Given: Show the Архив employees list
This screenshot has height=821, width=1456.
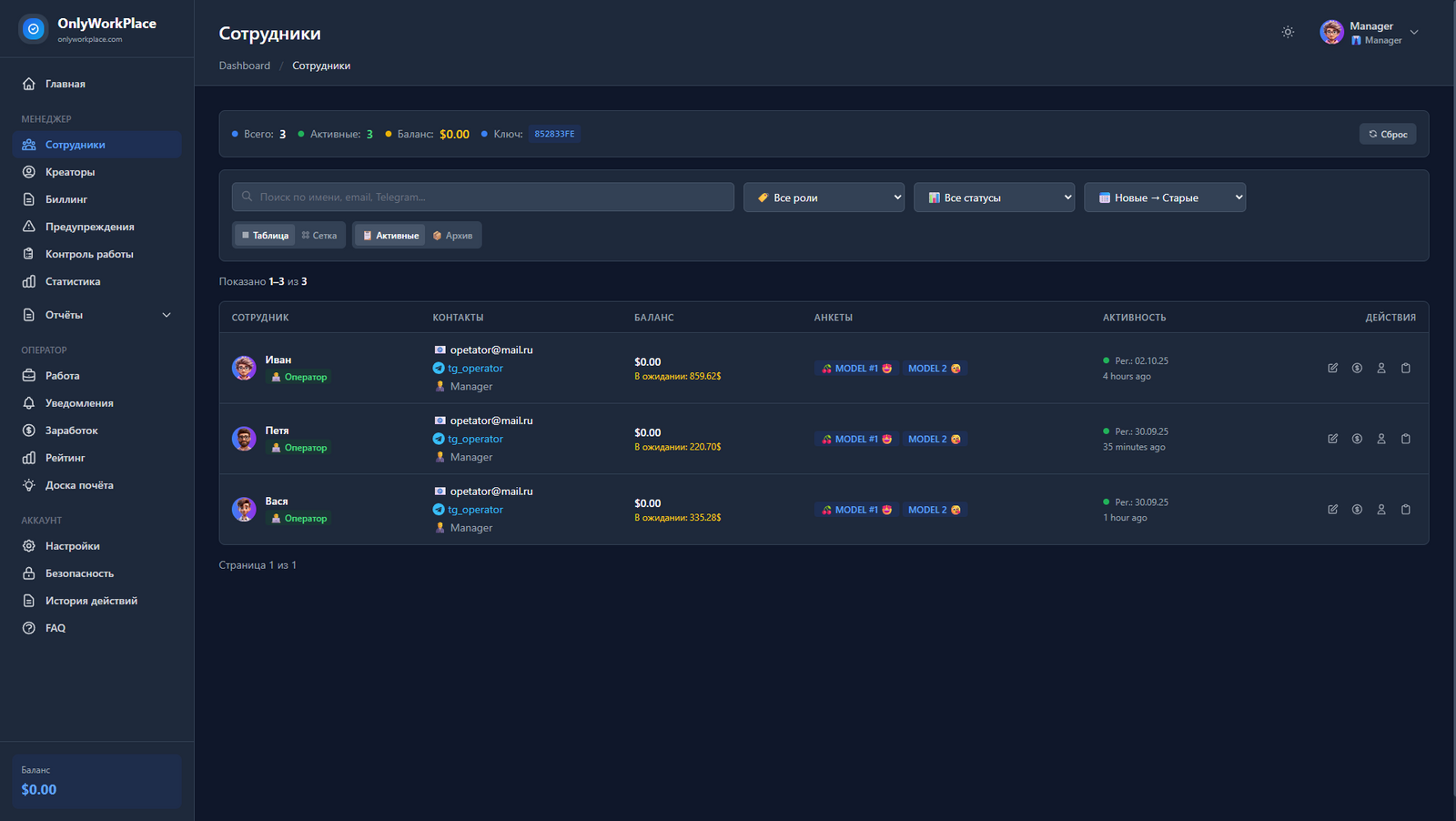Looking at the screenshot, I should pos(453,236).
